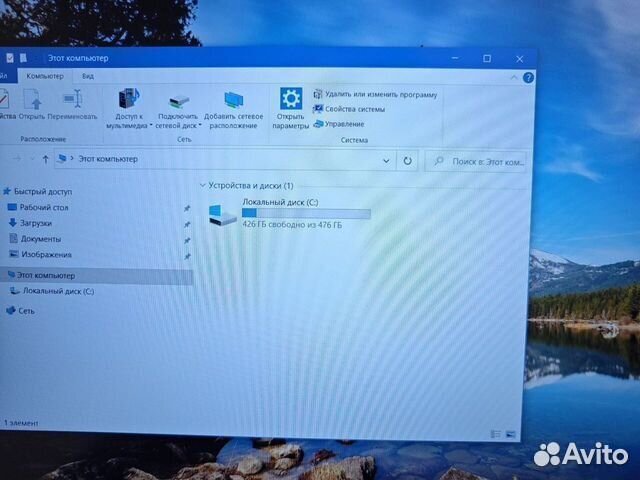The width and height of the screenshot is (640, 480).
Task: Unpin Рабочий стол using its pin icon
Action: (x=187, y=209)
